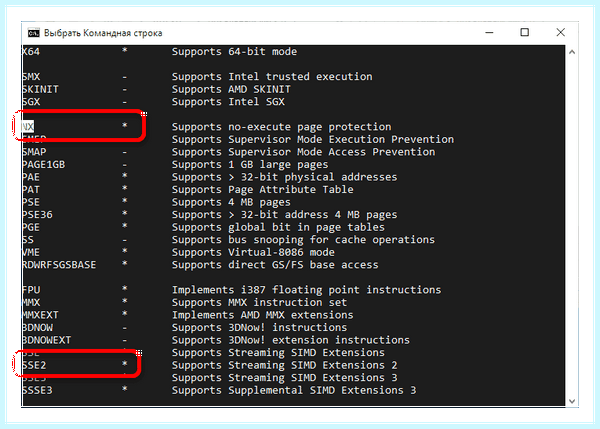
Task: Click 'Supports Intel trusted execution' text
Action: pyautogui.click(x=272, y=77)
